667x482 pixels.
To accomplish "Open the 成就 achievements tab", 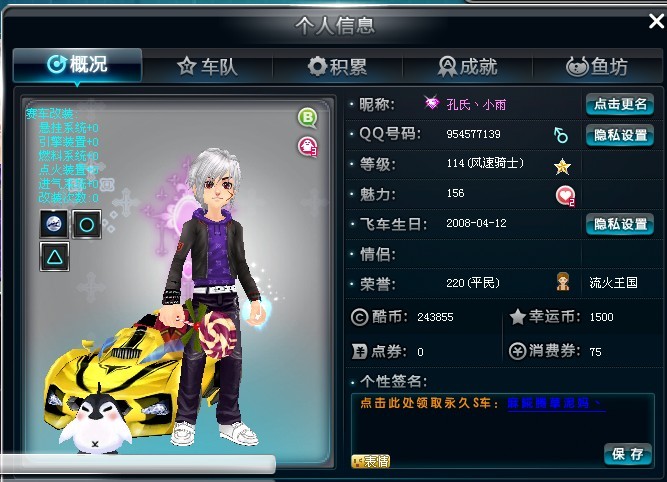I will pyautogui.click(x=467, y=66).
